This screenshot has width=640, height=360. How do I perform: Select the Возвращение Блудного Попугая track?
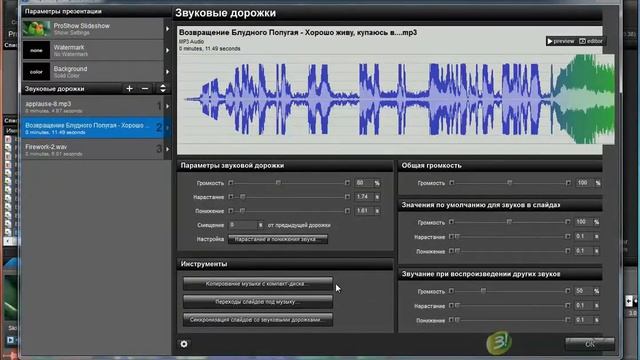coord(93,128)
